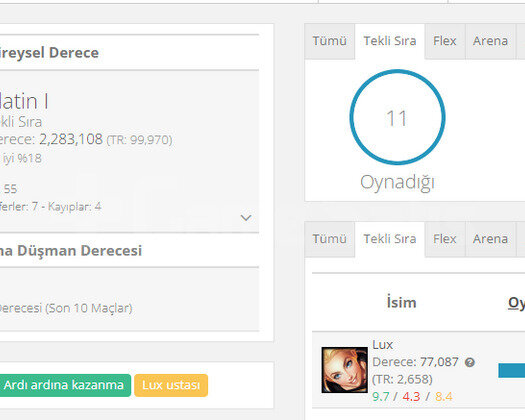Sort table by İsim column header
This screenshot has height=420, width=525.
pos(401,302)
